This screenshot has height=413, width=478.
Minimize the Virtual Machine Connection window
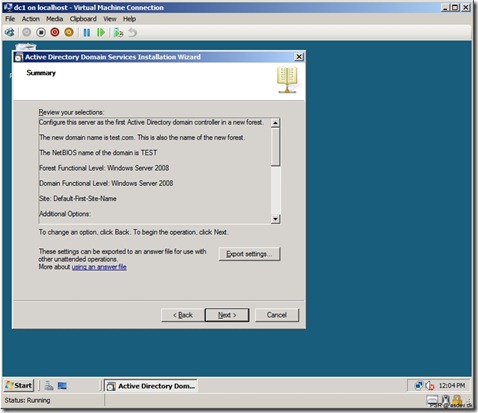point(446,7)
